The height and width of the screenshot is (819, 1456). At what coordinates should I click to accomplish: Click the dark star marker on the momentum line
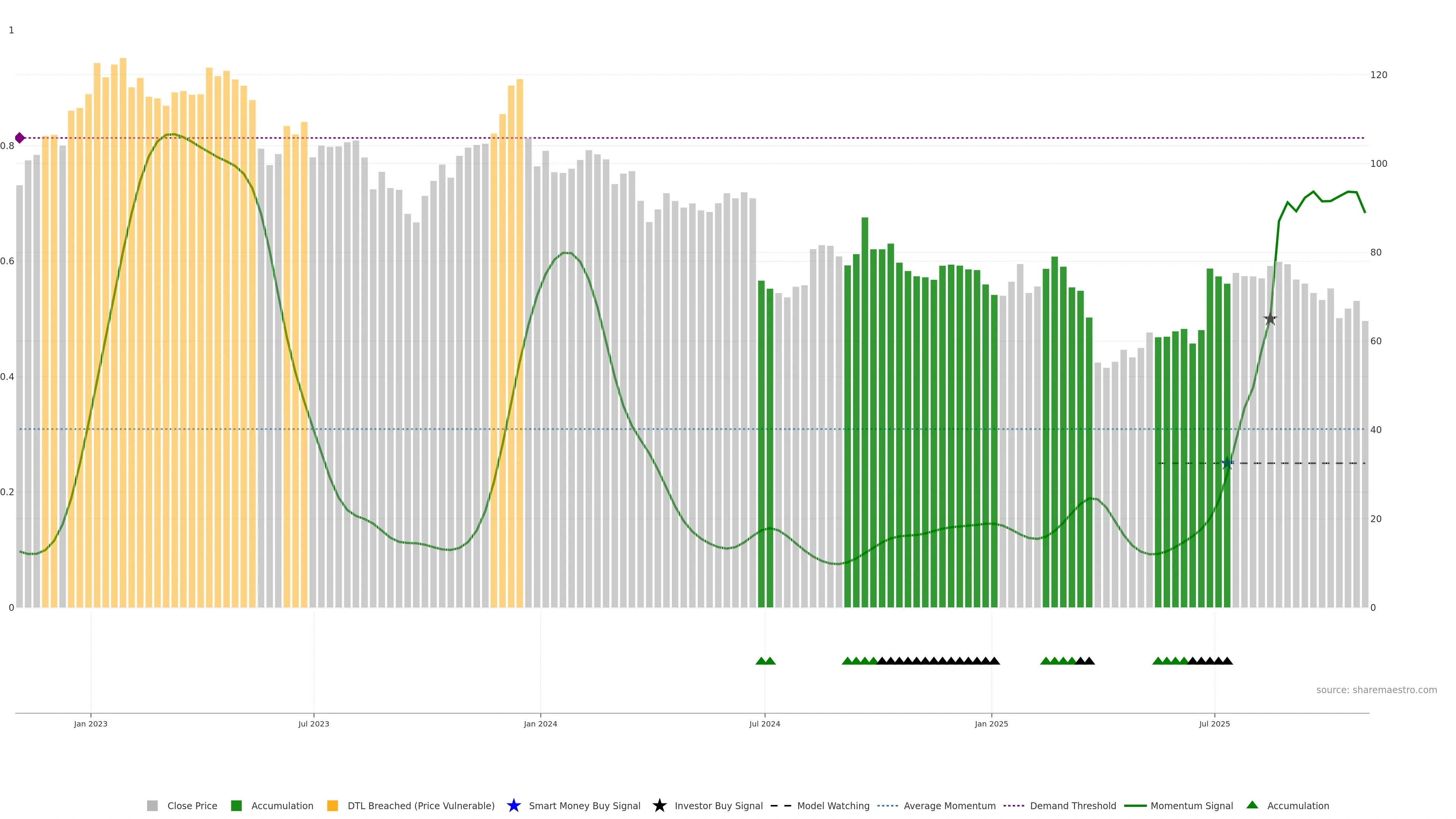point(1270,319)
